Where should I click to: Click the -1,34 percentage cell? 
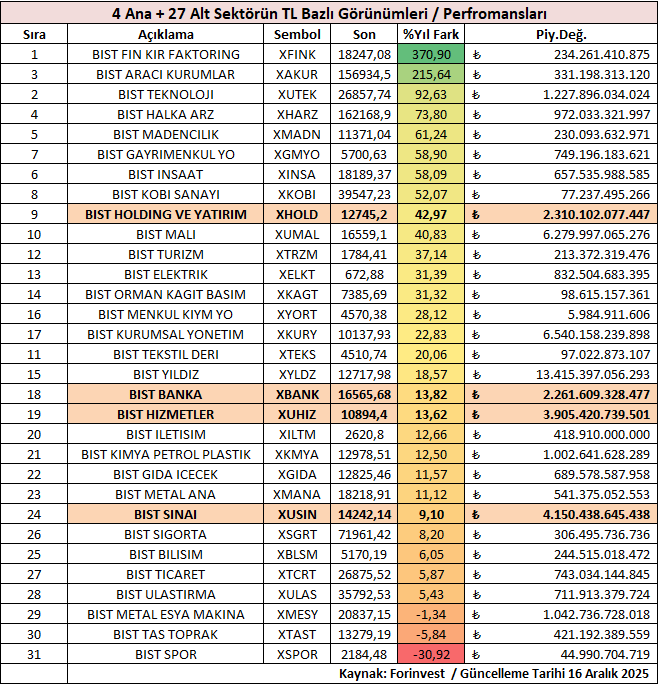point(431,615)
